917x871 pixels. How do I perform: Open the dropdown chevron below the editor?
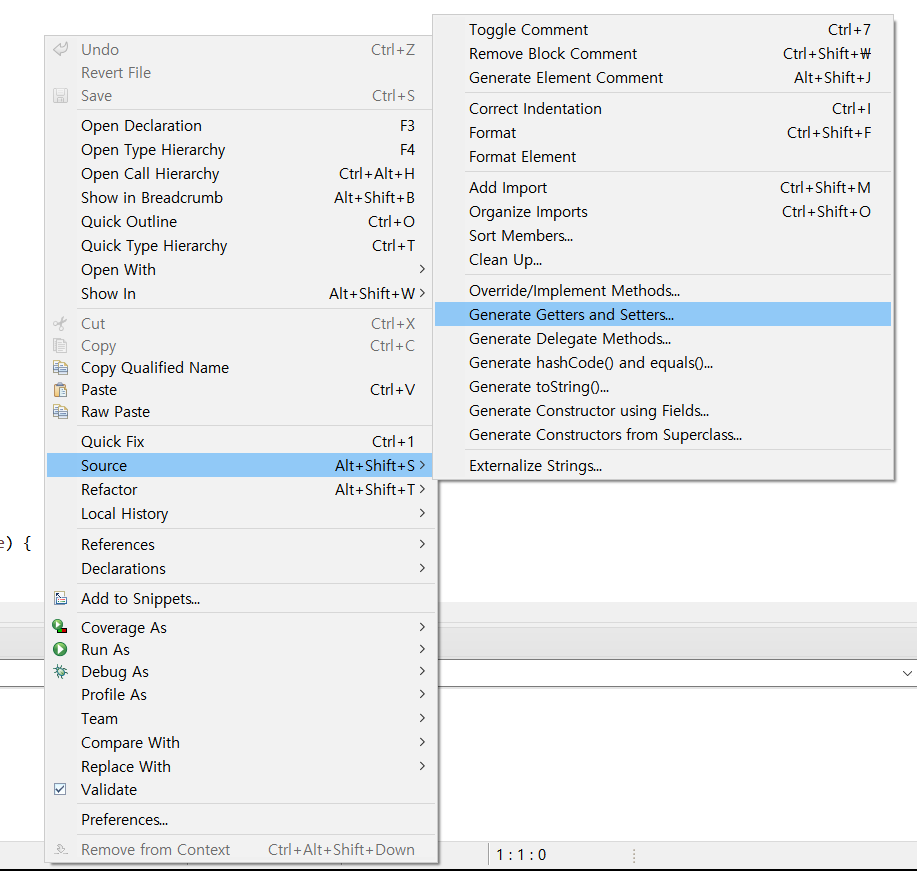(907, 673)
